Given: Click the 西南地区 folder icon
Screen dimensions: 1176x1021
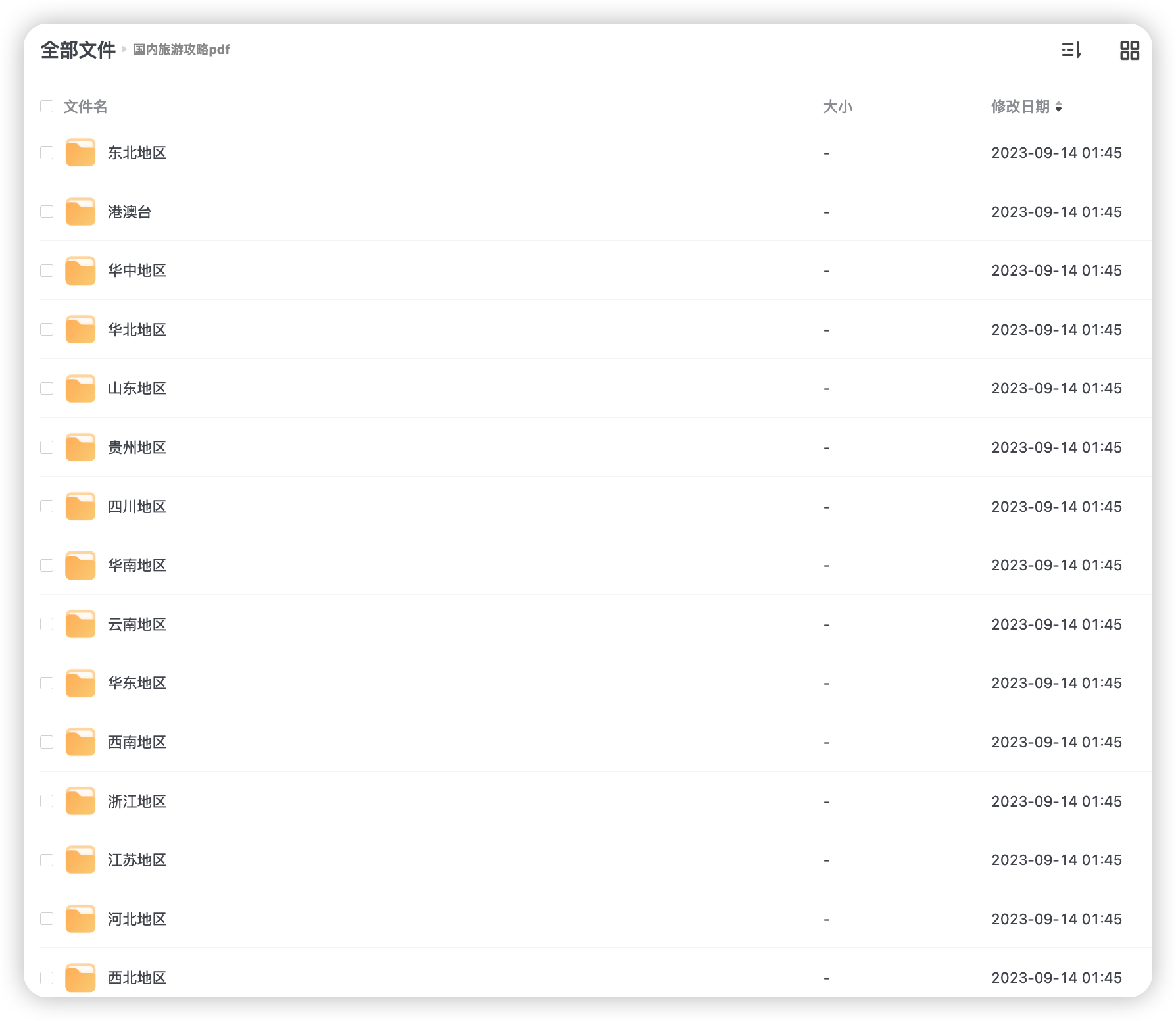Looking at the screenshot, I should 80,742.
